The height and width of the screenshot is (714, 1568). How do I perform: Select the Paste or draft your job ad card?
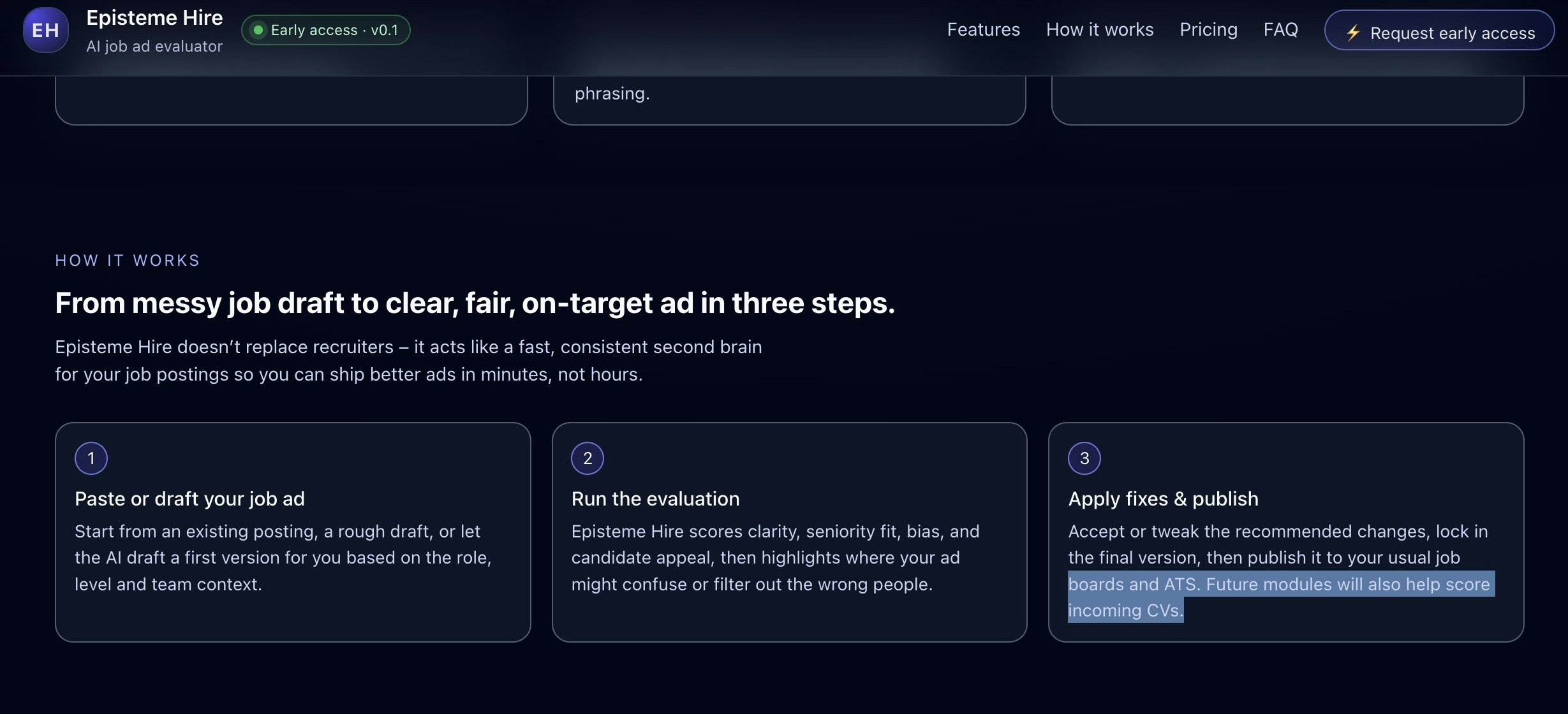coord(292,532)
